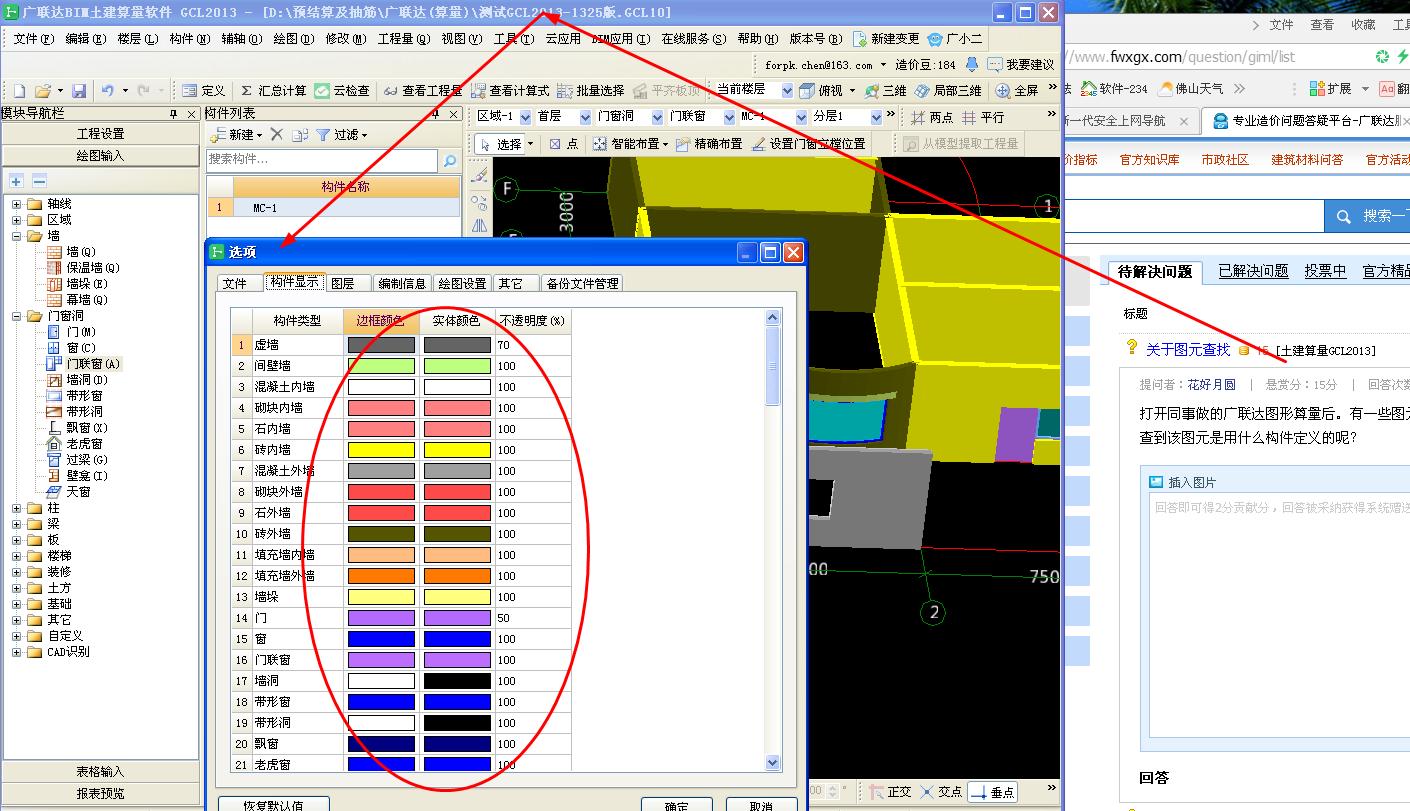The height and width of the screenshot is (811, 1410).
Task: Start 云检查 cloud check
Action: click(342, 91)
